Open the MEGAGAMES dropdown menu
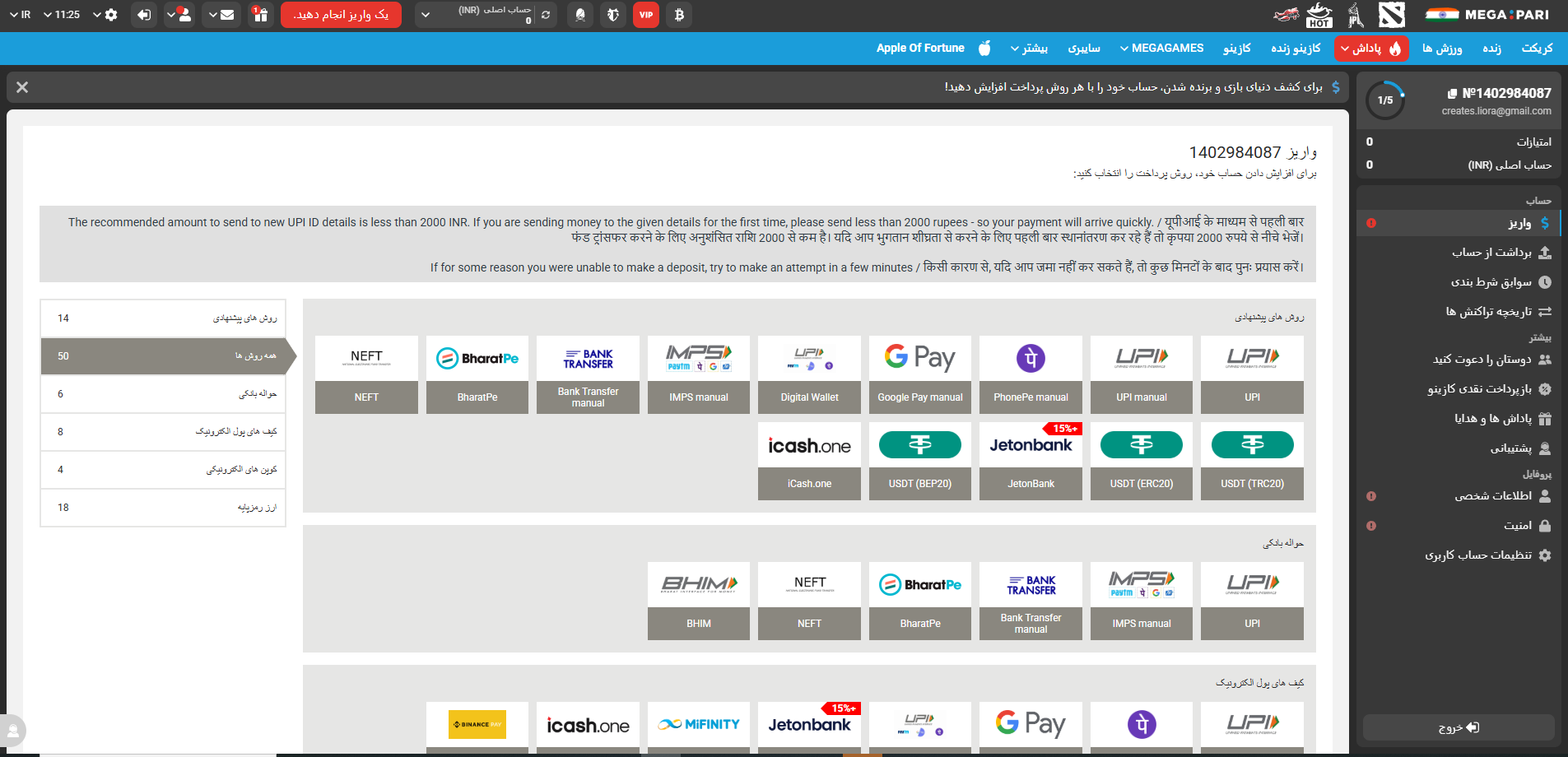 pyautogui.click(x=1161, y=49)
